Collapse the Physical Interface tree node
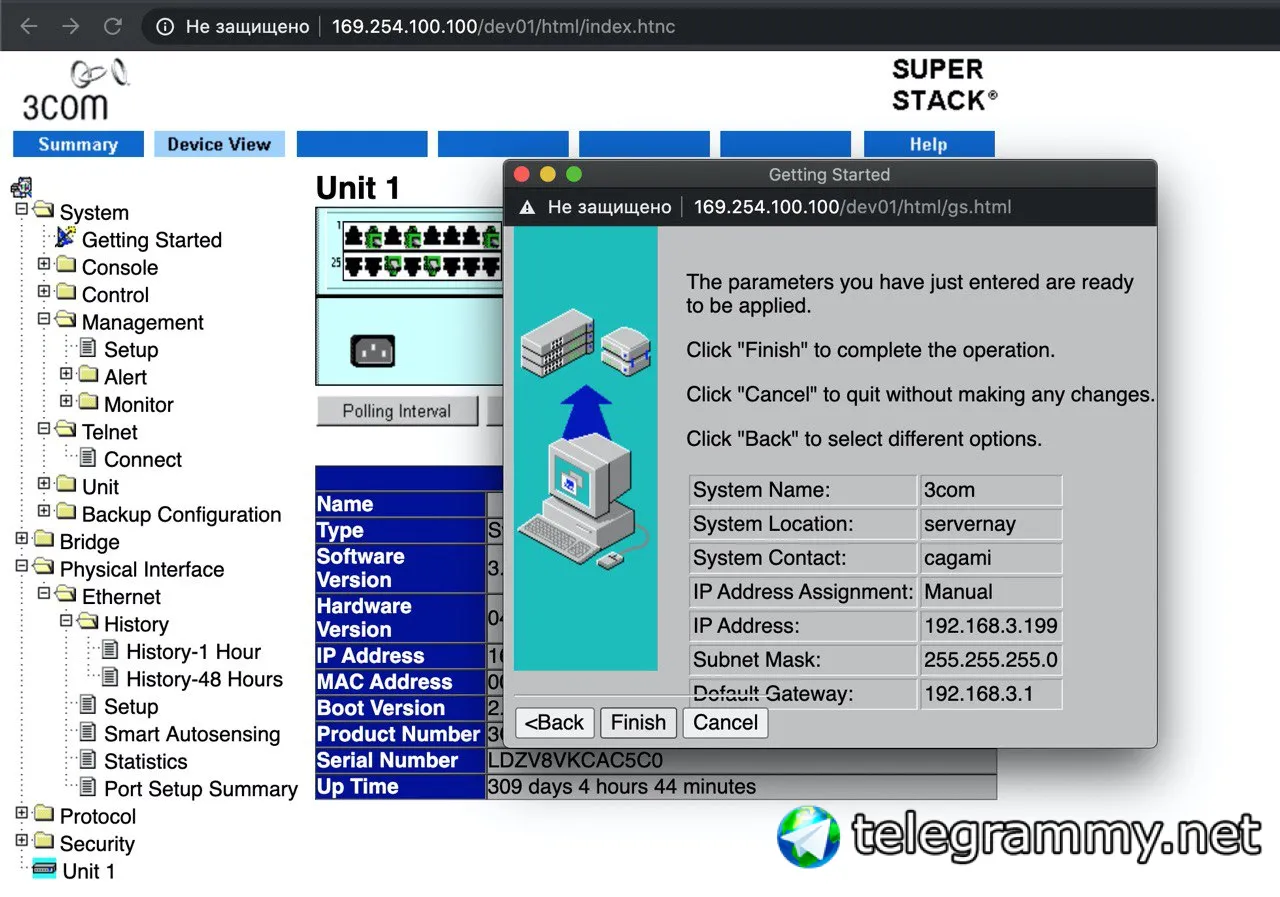 [22, 567]
